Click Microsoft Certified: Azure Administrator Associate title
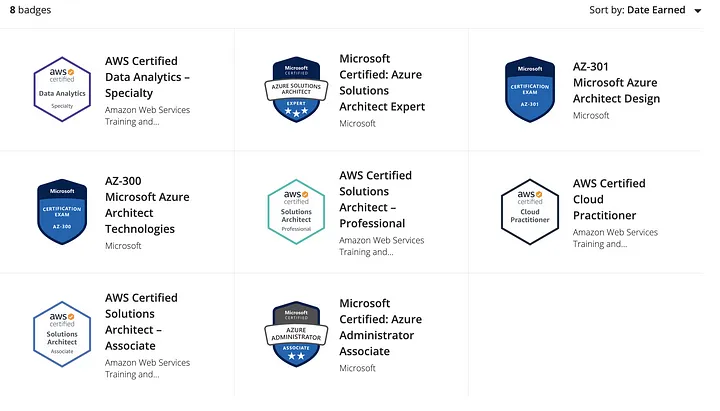Image resolution: width=720 pixels, height=411 pixels. click(381, 327)
